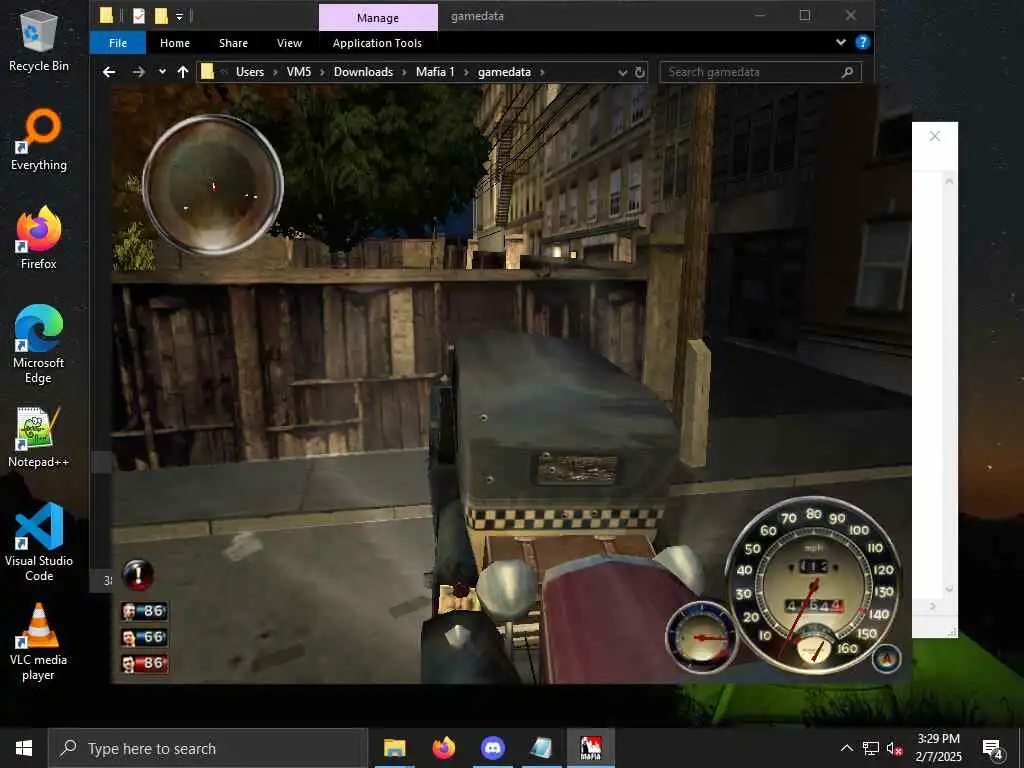Click the Mafia 1 breadcrumb segment

click(435, 72)
